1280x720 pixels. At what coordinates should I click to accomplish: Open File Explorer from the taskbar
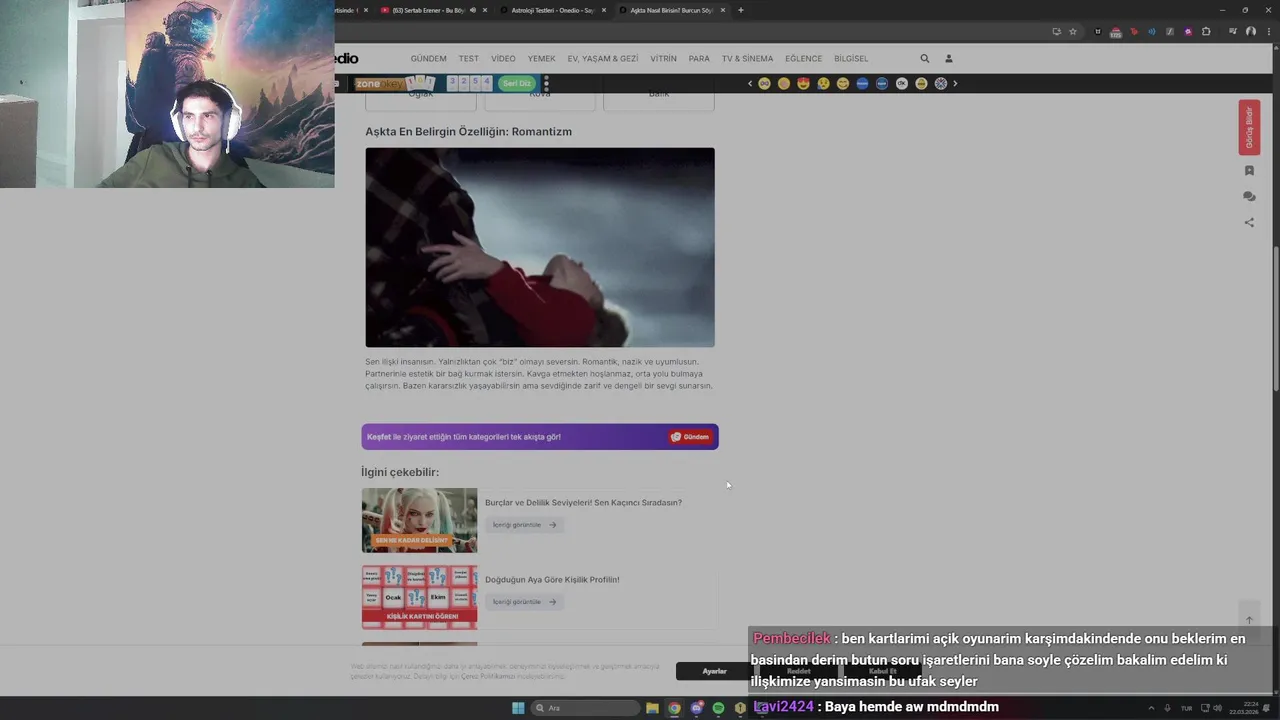pyautogui.click(x=652, y=708)
